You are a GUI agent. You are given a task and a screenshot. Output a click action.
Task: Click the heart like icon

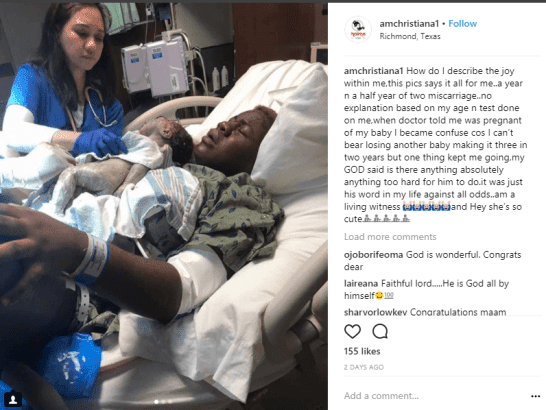pos(352,331)
